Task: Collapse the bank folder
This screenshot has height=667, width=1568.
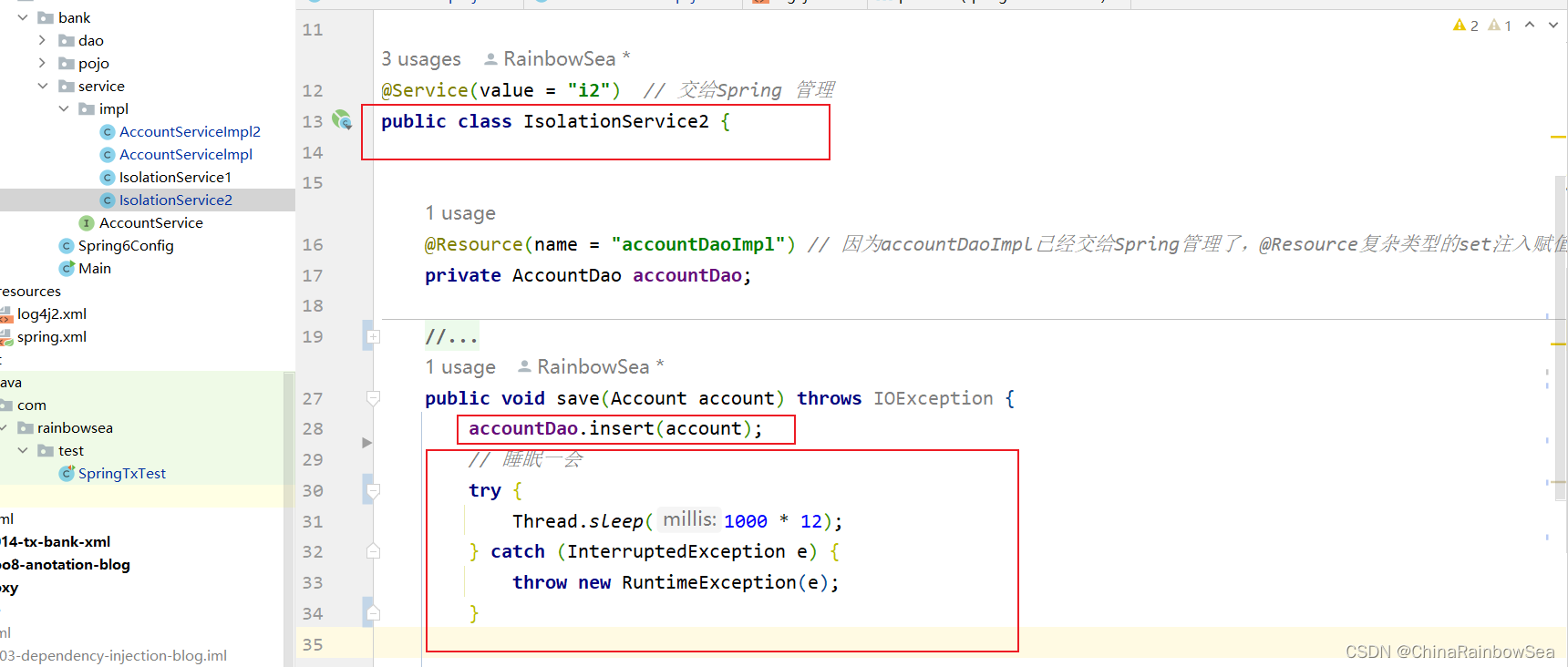Action: point(23,17)
